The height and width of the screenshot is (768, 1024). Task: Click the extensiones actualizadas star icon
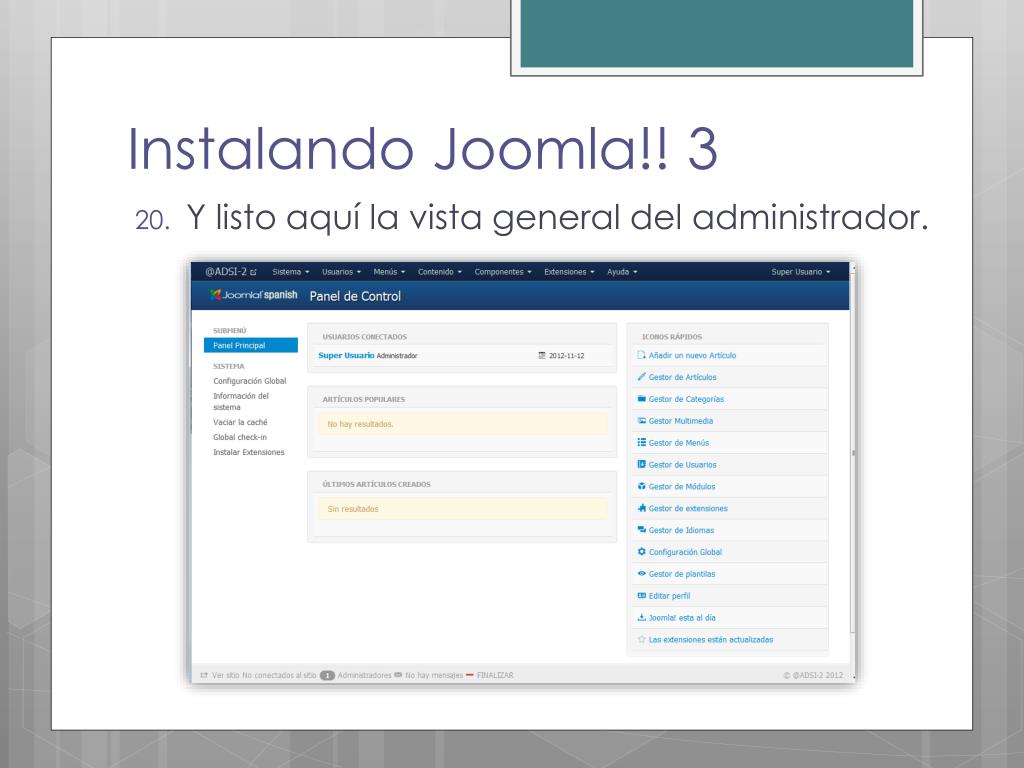[x=641, y=639]
